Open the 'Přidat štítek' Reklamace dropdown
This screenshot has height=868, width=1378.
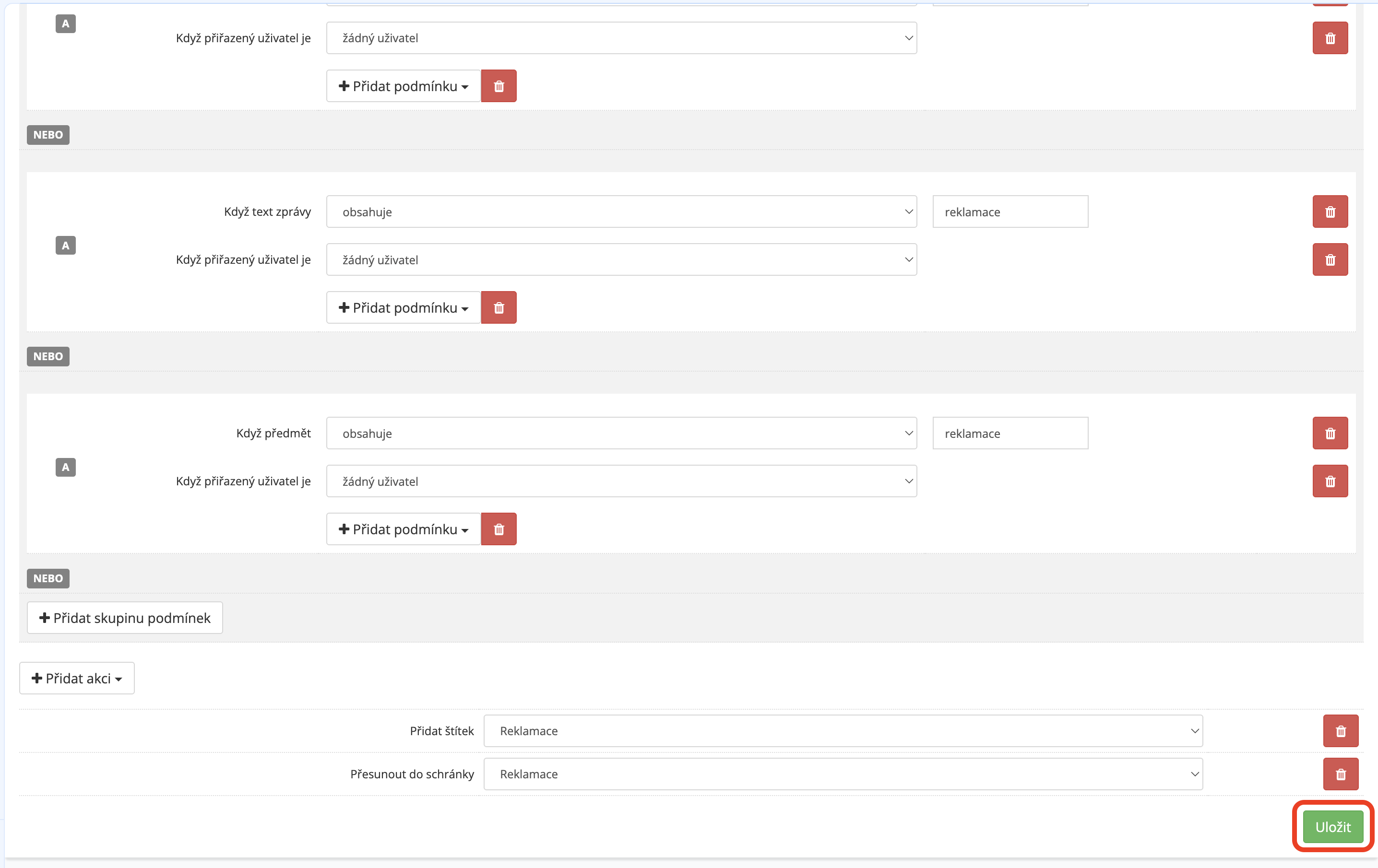(x=843, y=731)
